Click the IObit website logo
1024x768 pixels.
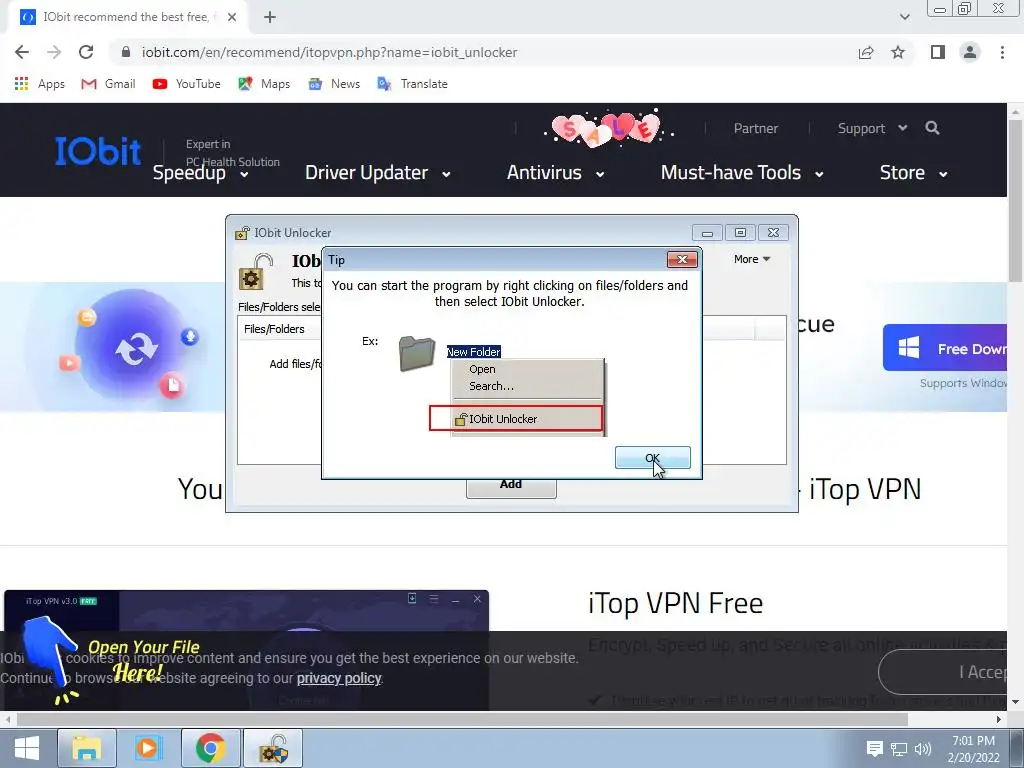pyautogui.click(x=97, y=151)
